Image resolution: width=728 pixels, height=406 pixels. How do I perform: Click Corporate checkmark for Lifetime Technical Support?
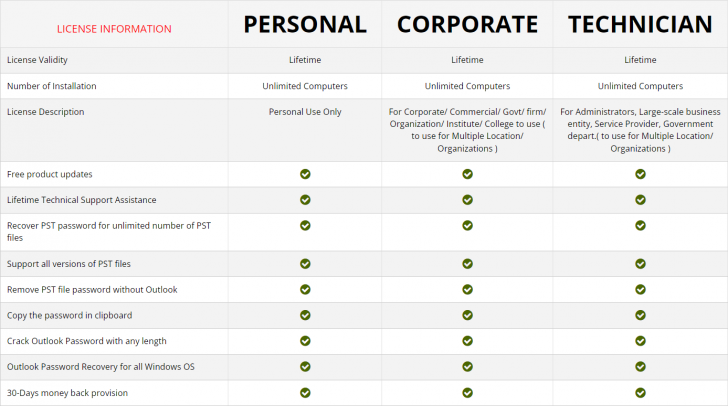point(467,200)
